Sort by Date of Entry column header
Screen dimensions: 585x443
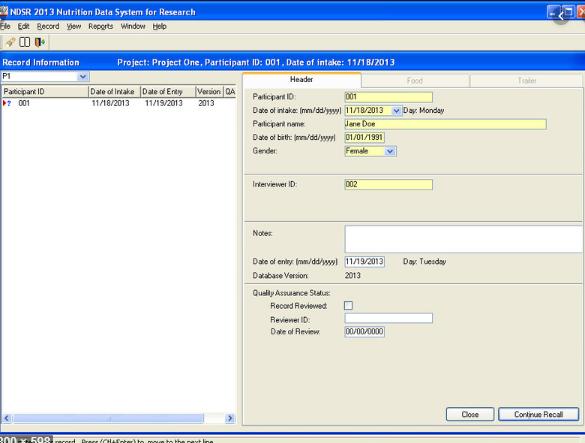(x=168, y=92)
